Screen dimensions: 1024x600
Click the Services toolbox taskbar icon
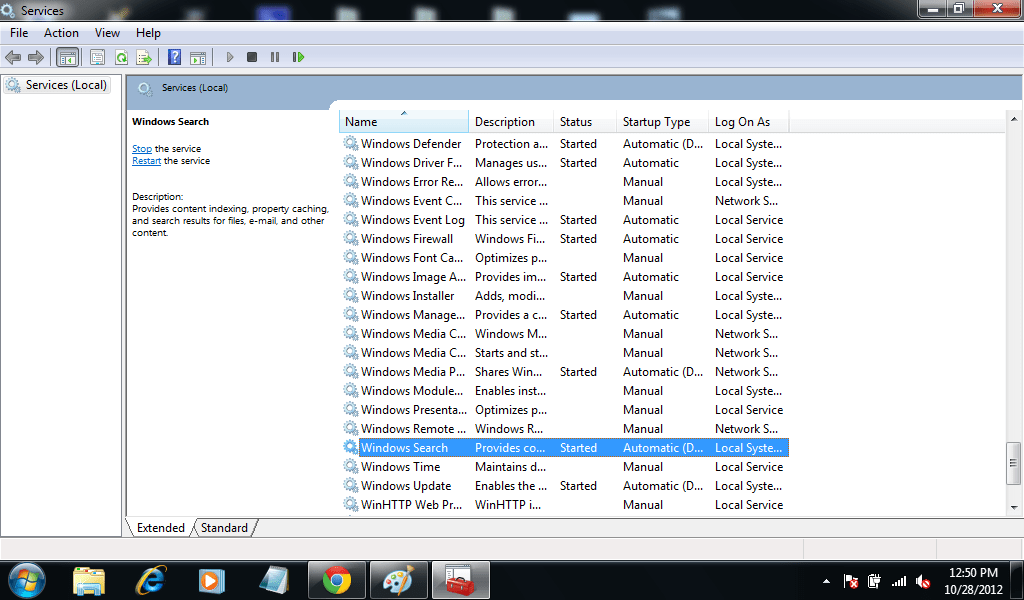(460, 580)
